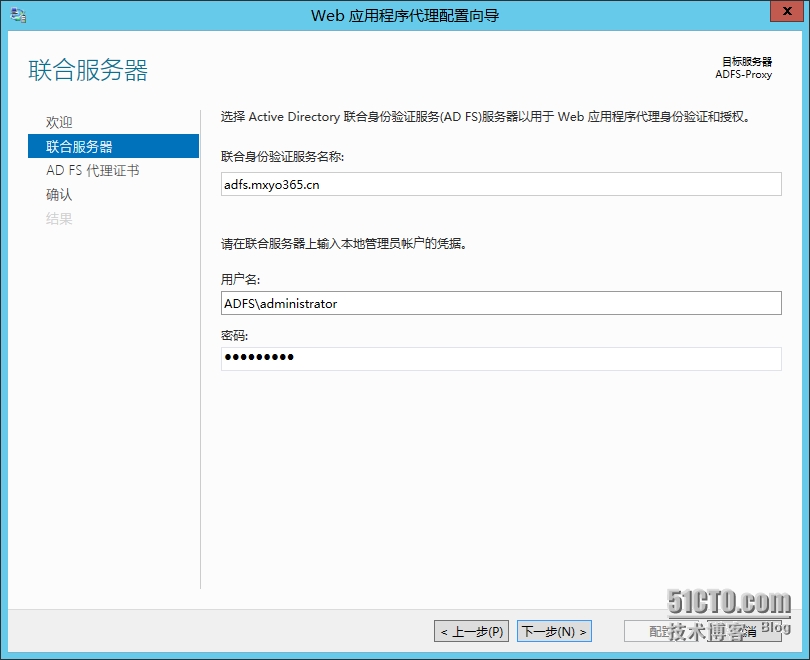Click the 密码 field label

coord(234,335)
